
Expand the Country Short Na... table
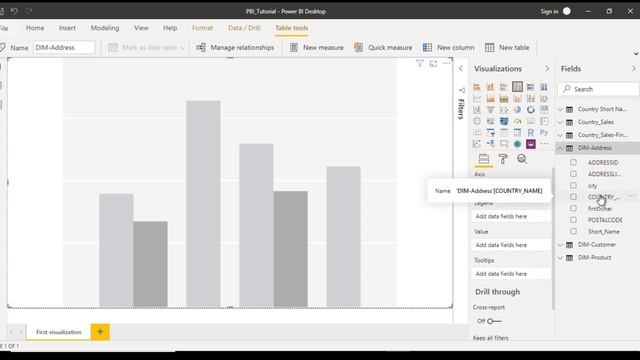point(560,109)
